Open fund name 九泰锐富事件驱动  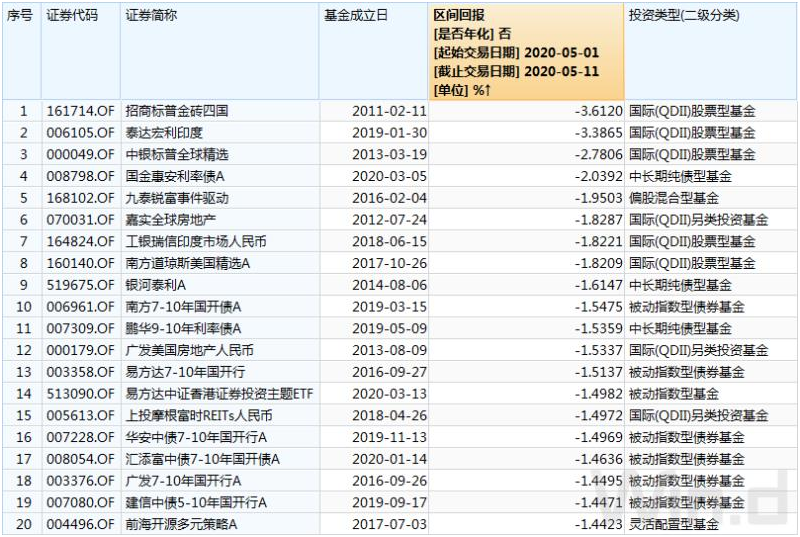pyautogui.click(x=177, y=198)
